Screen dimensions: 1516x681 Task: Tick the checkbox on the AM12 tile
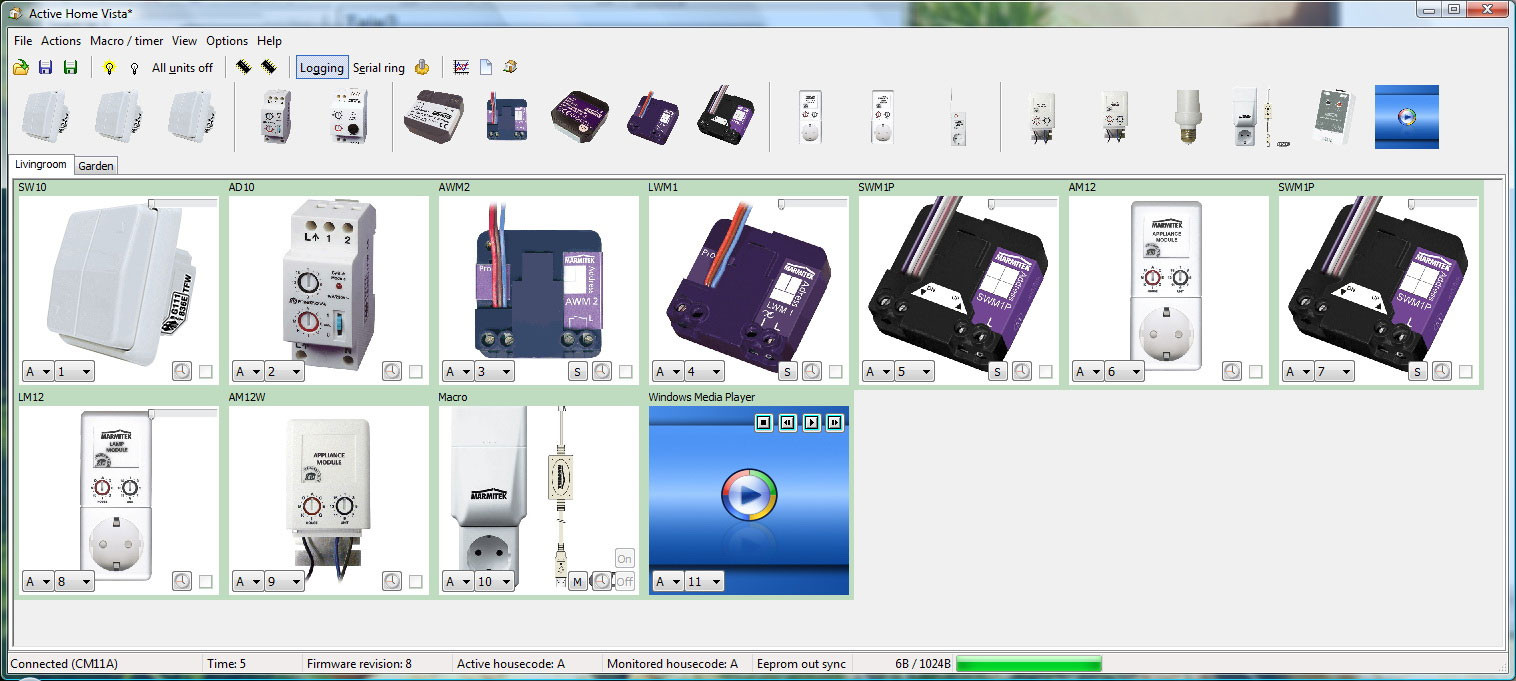coord(1255,372)
